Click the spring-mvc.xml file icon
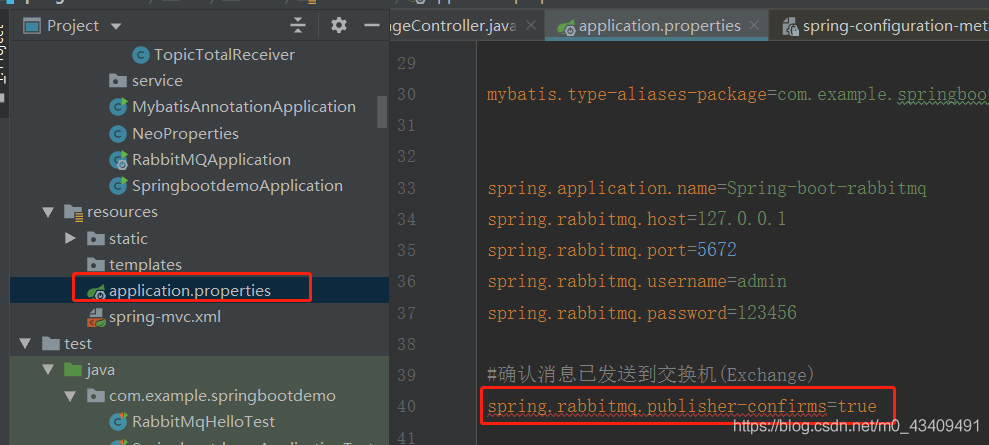Screen dimensions: 989x445 (96, 317)
